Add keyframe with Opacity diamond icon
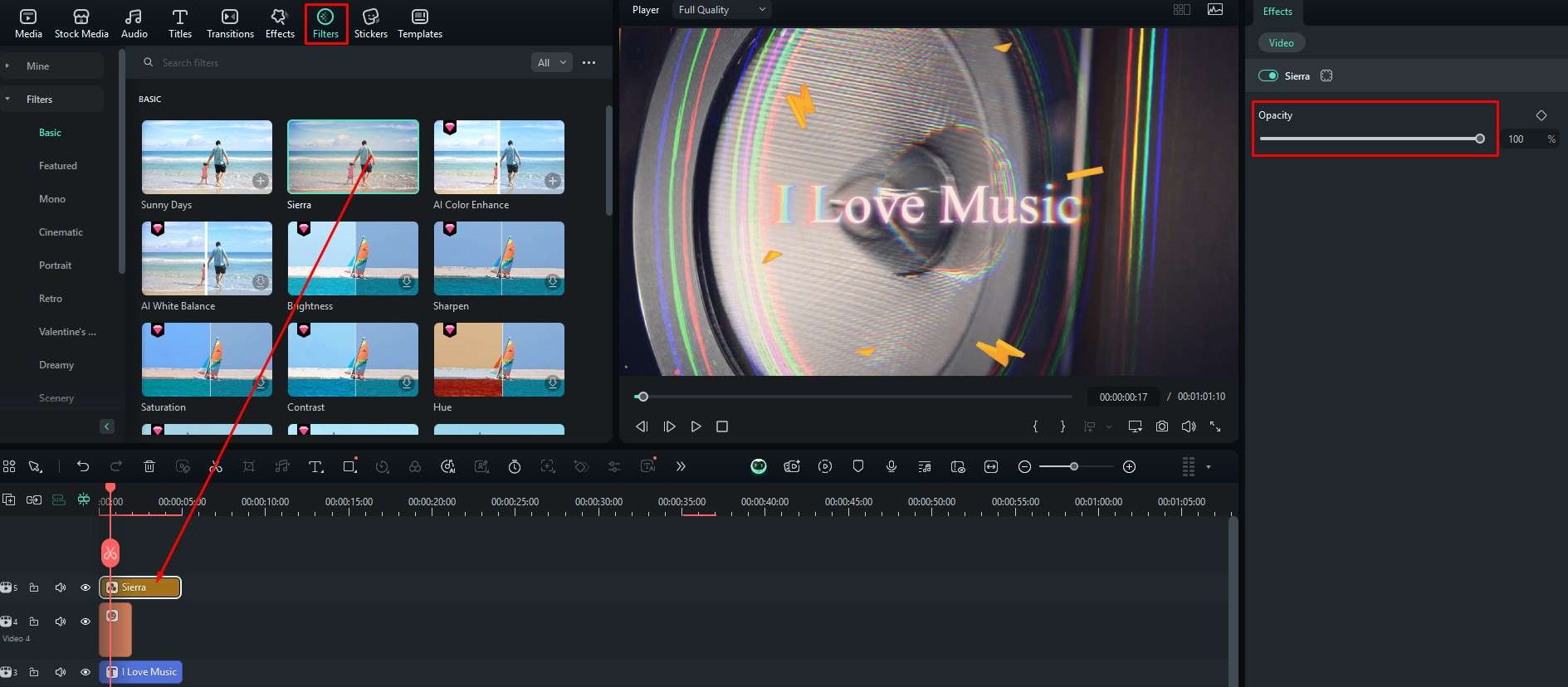Viewport: 1568px width, 687px height. coord(1541,115)
